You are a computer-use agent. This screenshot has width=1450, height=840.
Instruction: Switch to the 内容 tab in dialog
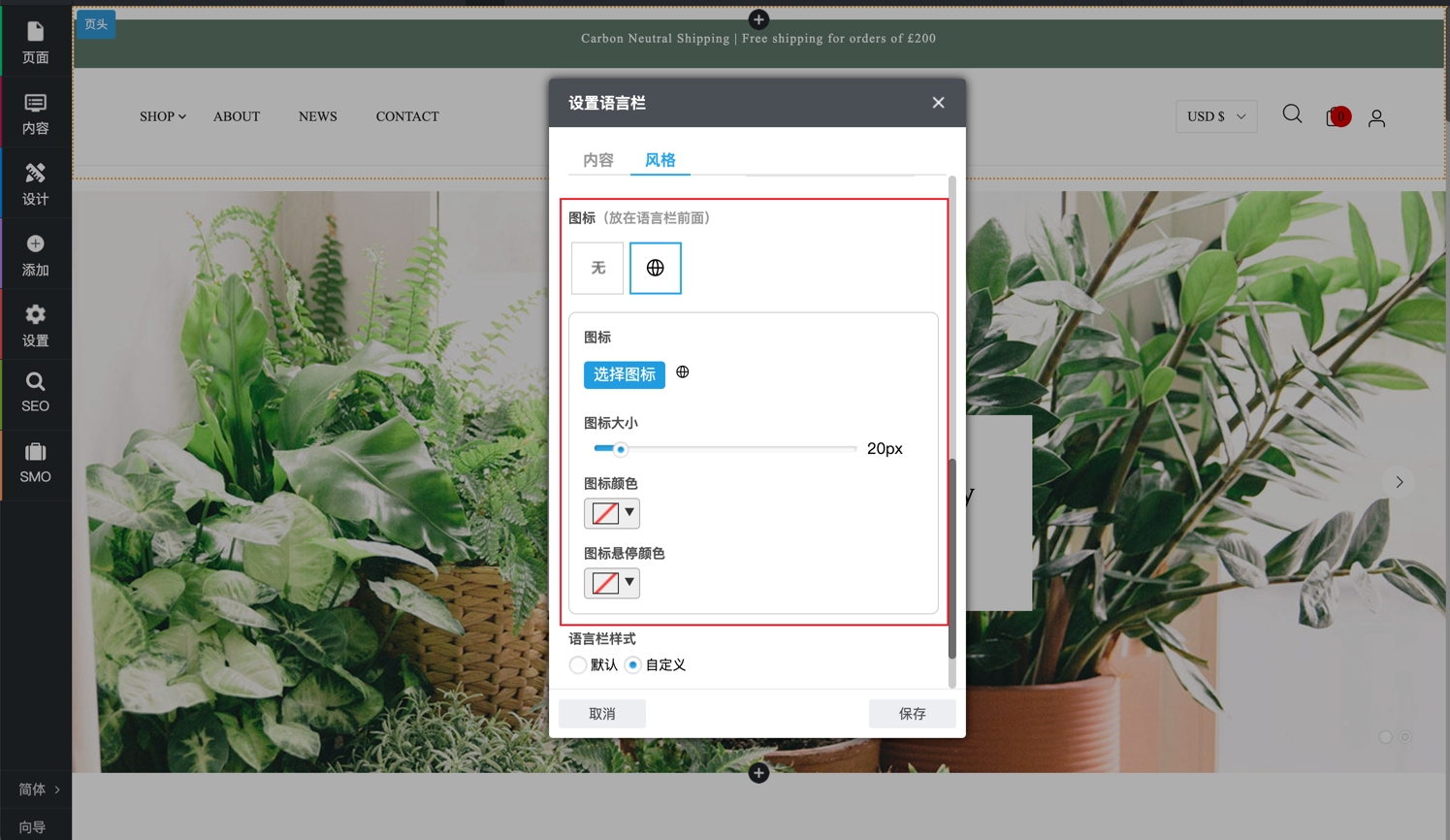click(598, 160)
